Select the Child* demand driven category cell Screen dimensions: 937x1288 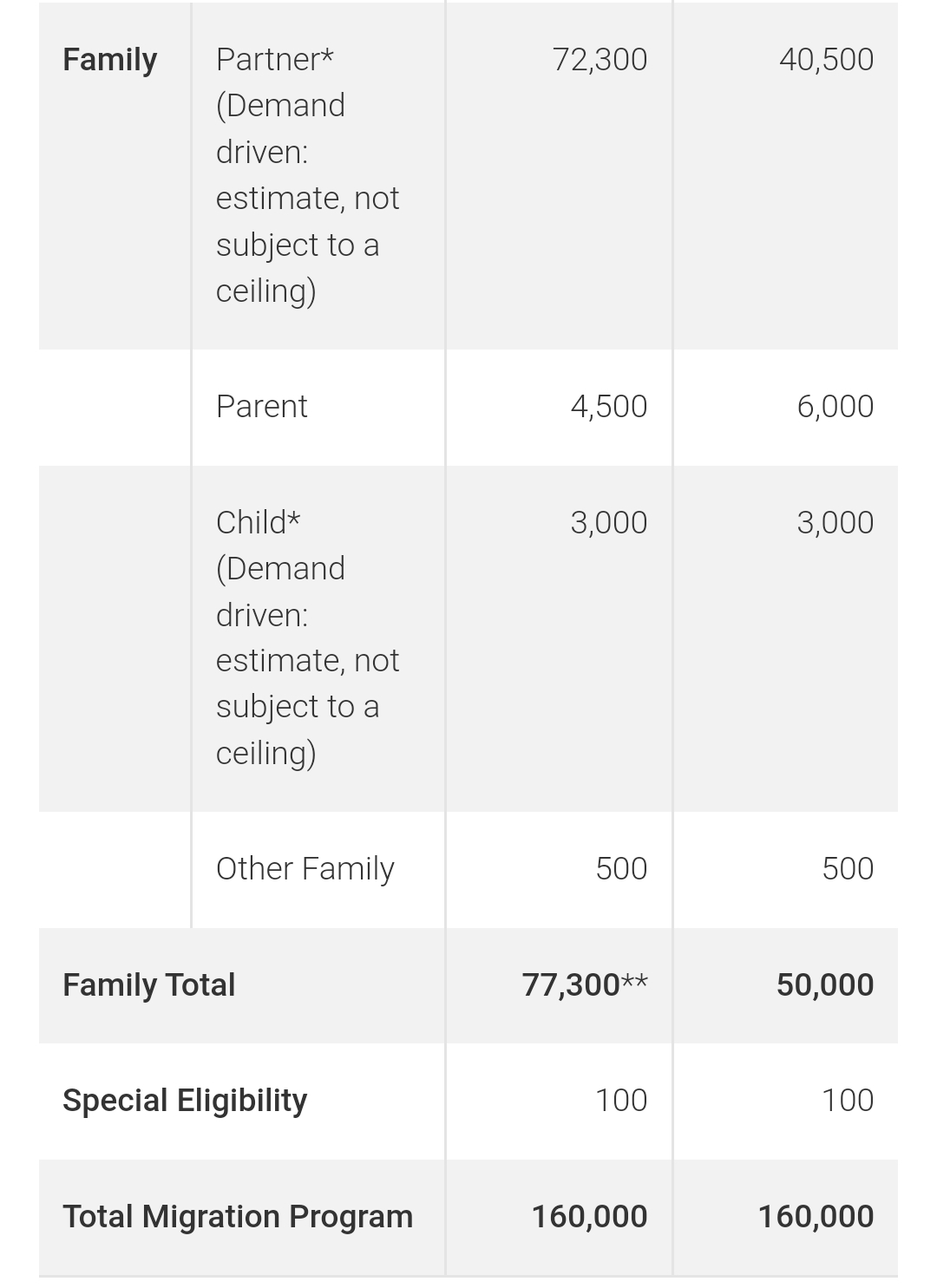[307, 637]
